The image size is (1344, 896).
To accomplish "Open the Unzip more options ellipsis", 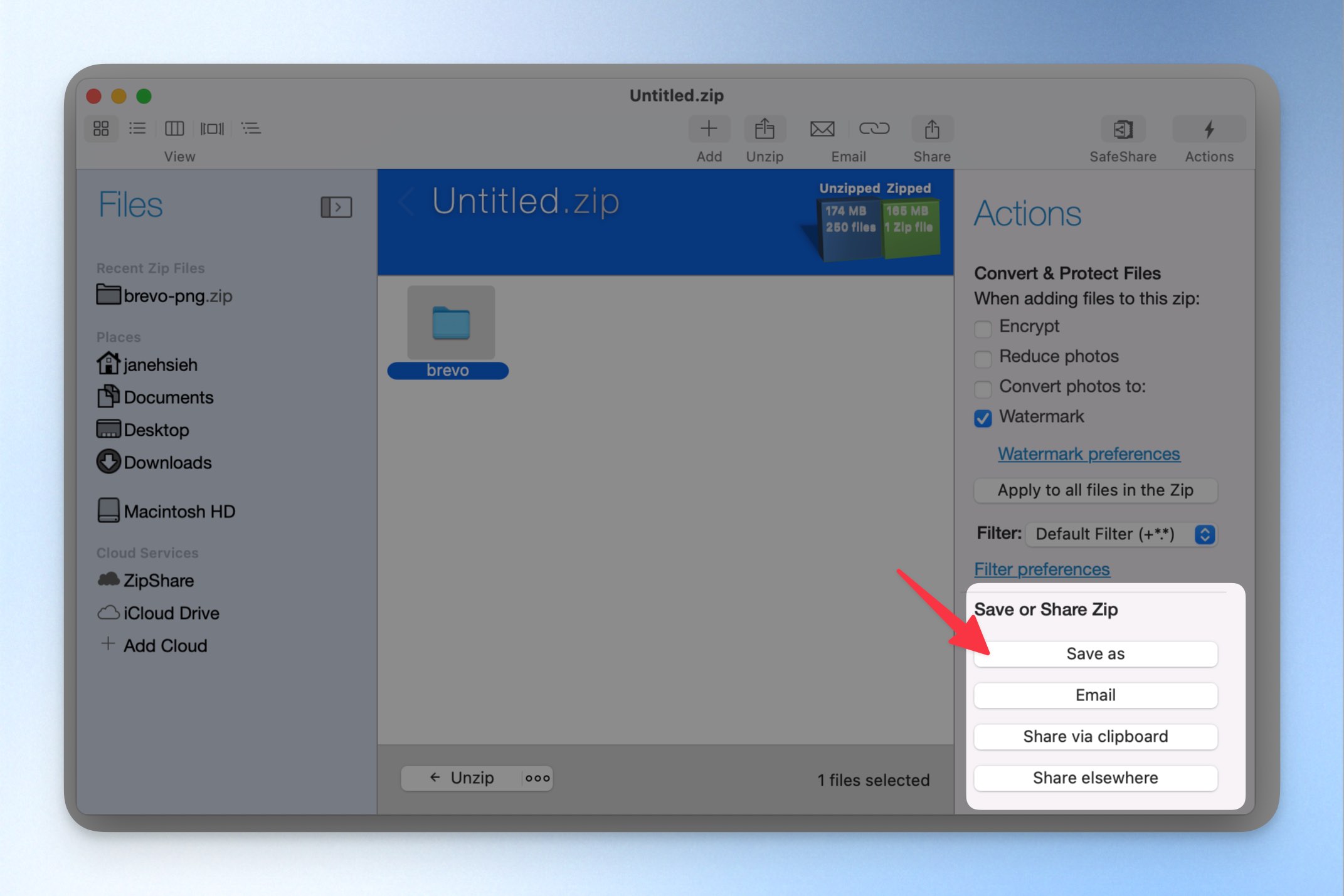I will pyautogui.click(x=537, y=778).
